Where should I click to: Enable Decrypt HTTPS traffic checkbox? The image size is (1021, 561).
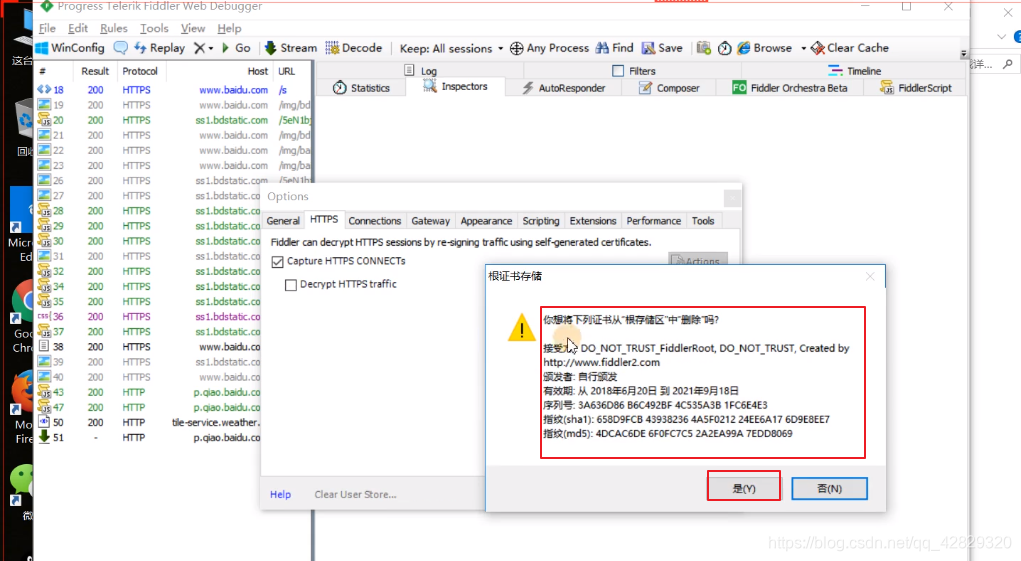tap(291, 285)
